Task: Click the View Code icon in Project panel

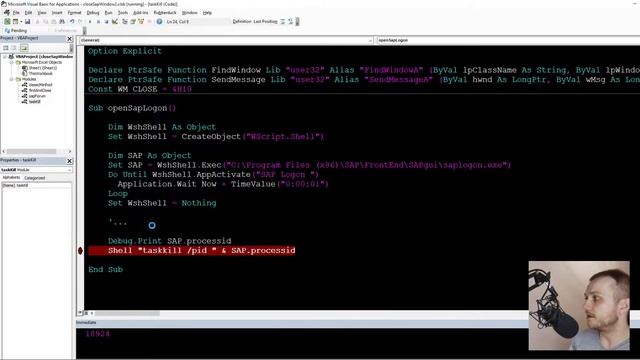Action: (x=6, y=48)
